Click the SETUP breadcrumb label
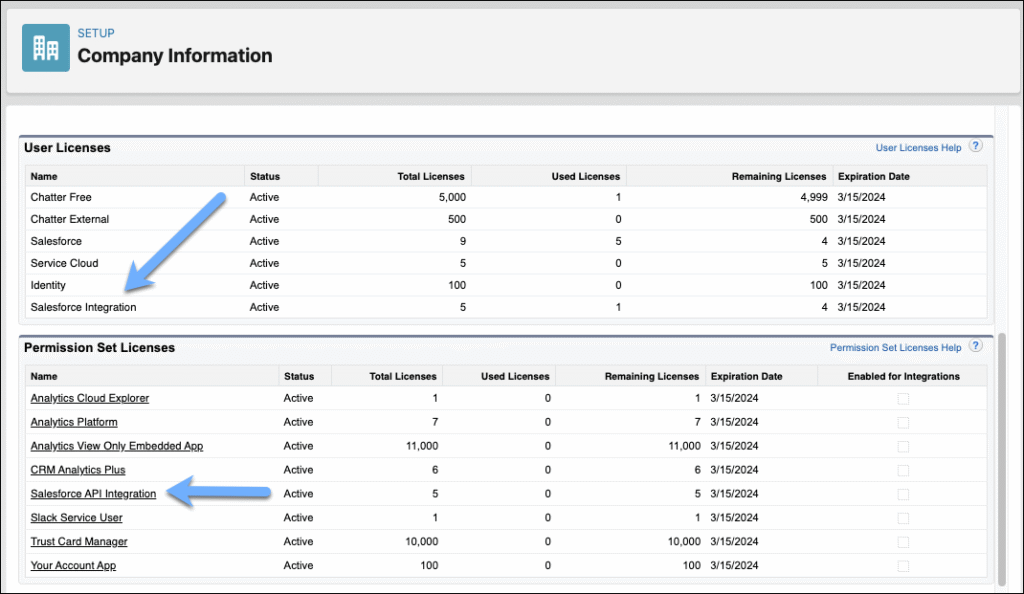The height and width of the screenshot is (594, 1024). 95,33
